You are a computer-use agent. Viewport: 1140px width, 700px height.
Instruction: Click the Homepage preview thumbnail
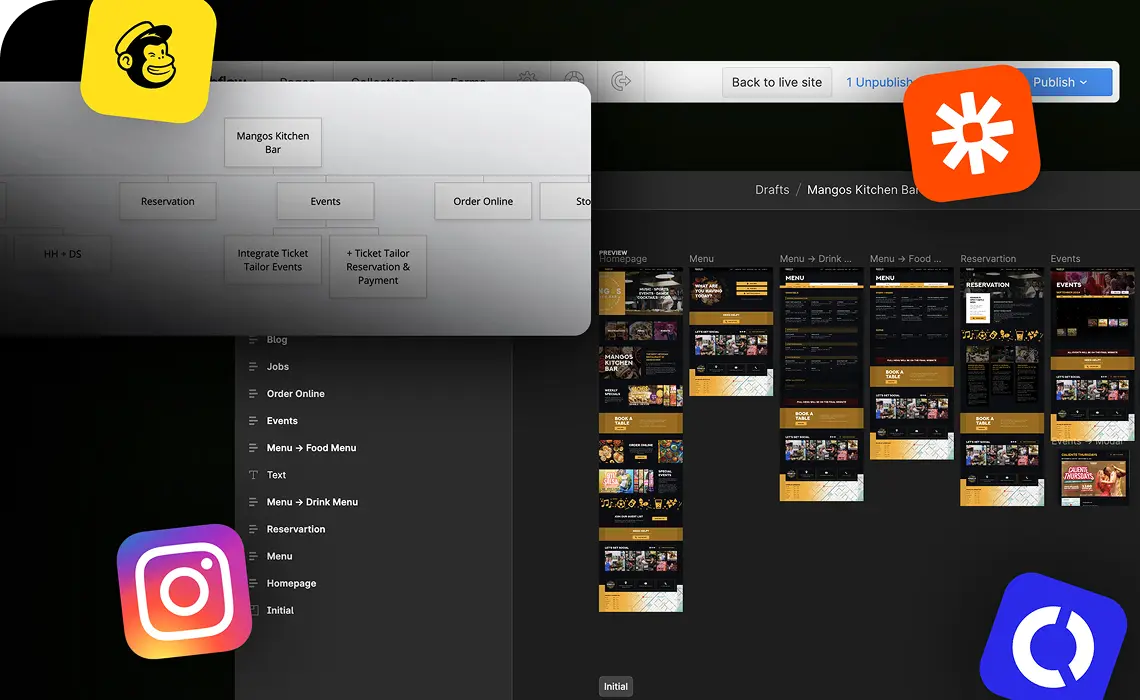(x=640, y=440)
